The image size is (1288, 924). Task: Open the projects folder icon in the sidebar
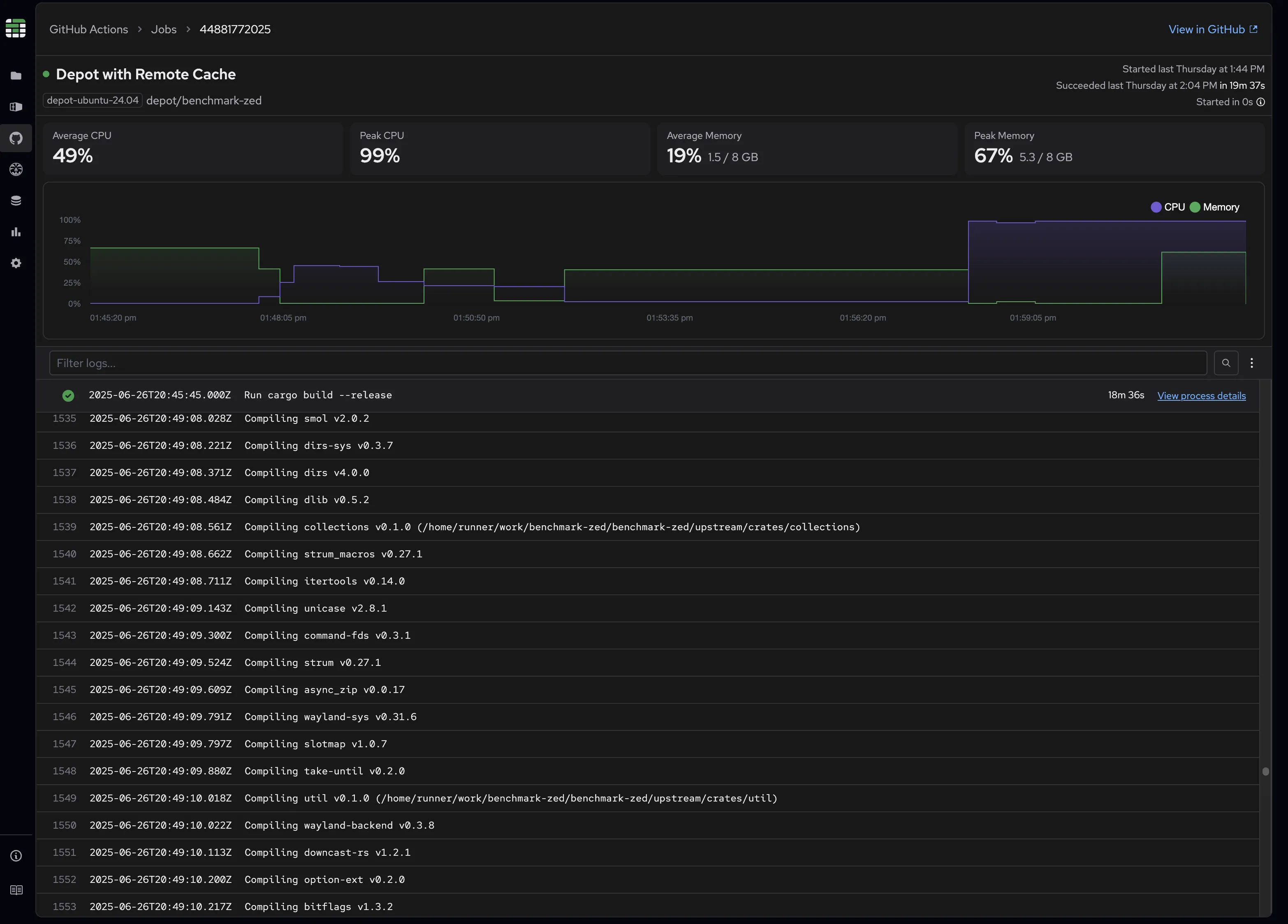(16, 76)
